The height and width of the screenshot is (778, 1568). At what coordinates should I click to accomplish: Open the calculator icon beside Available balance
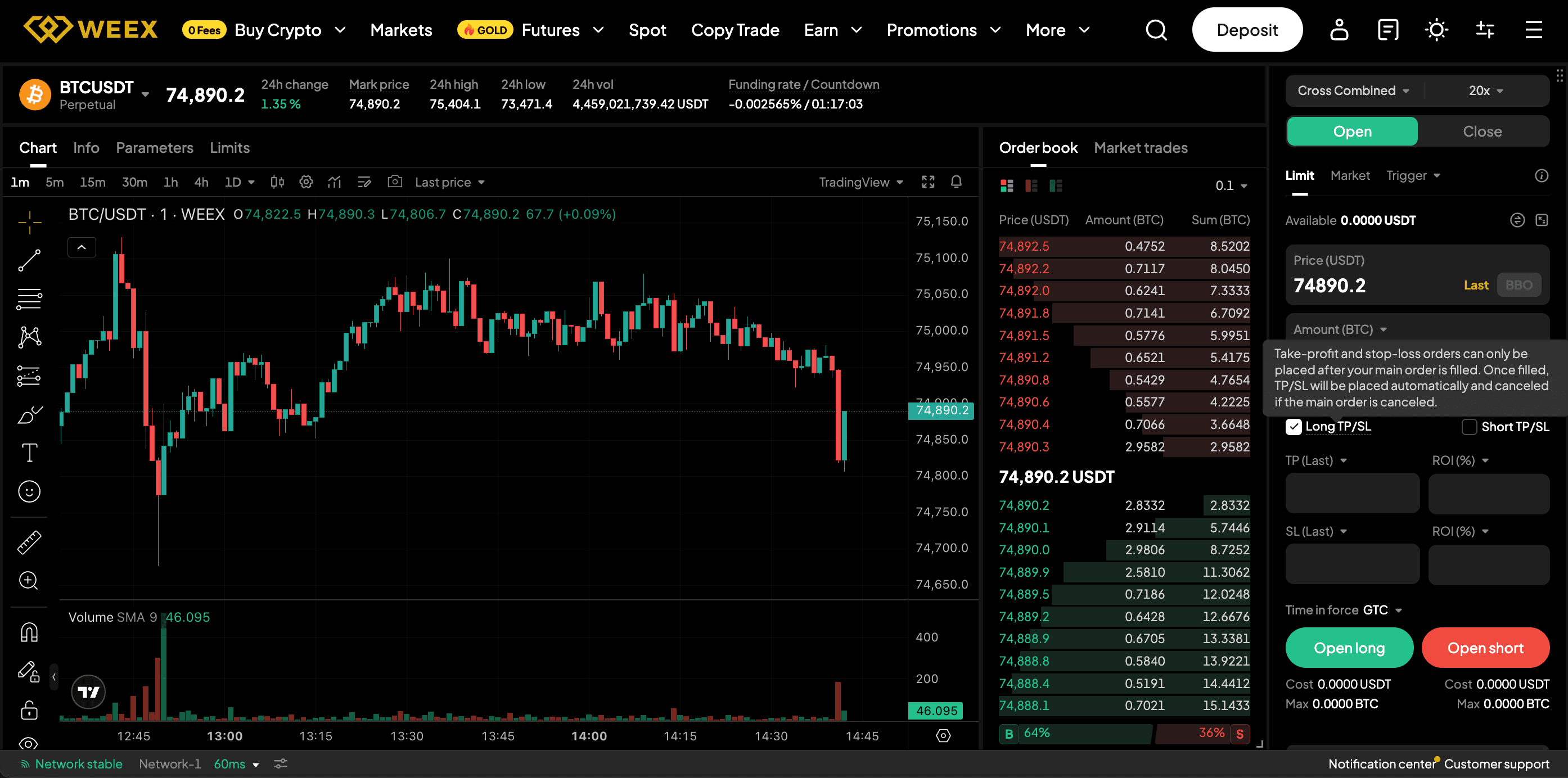1541,220
